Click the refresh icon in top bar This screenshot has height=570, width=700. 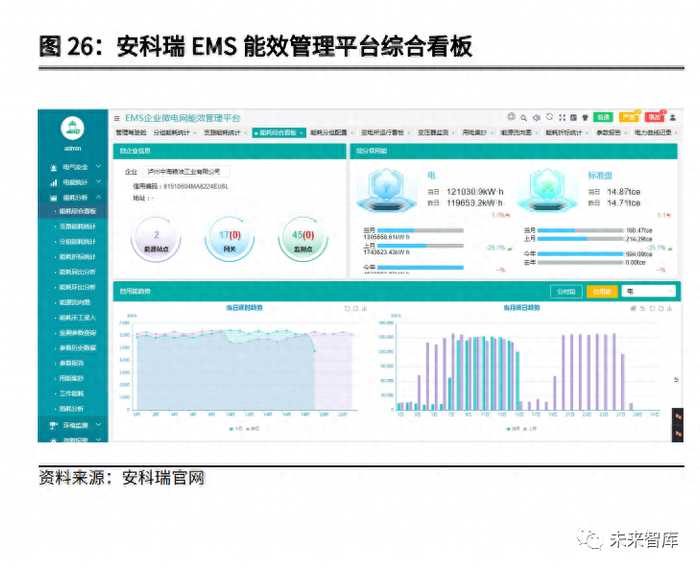pos(550,117)
